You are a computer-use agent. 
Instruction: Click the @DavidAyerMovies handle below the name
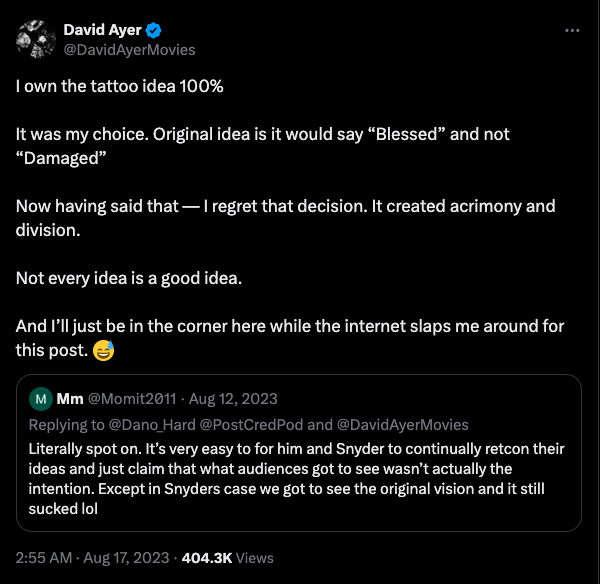pyautogui.click(x=129, y=49)
